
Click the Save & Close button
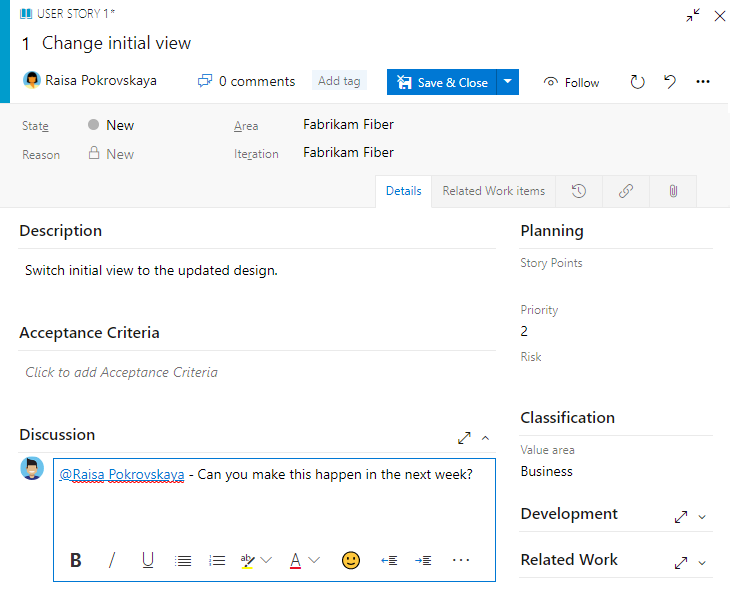[442, 82]
